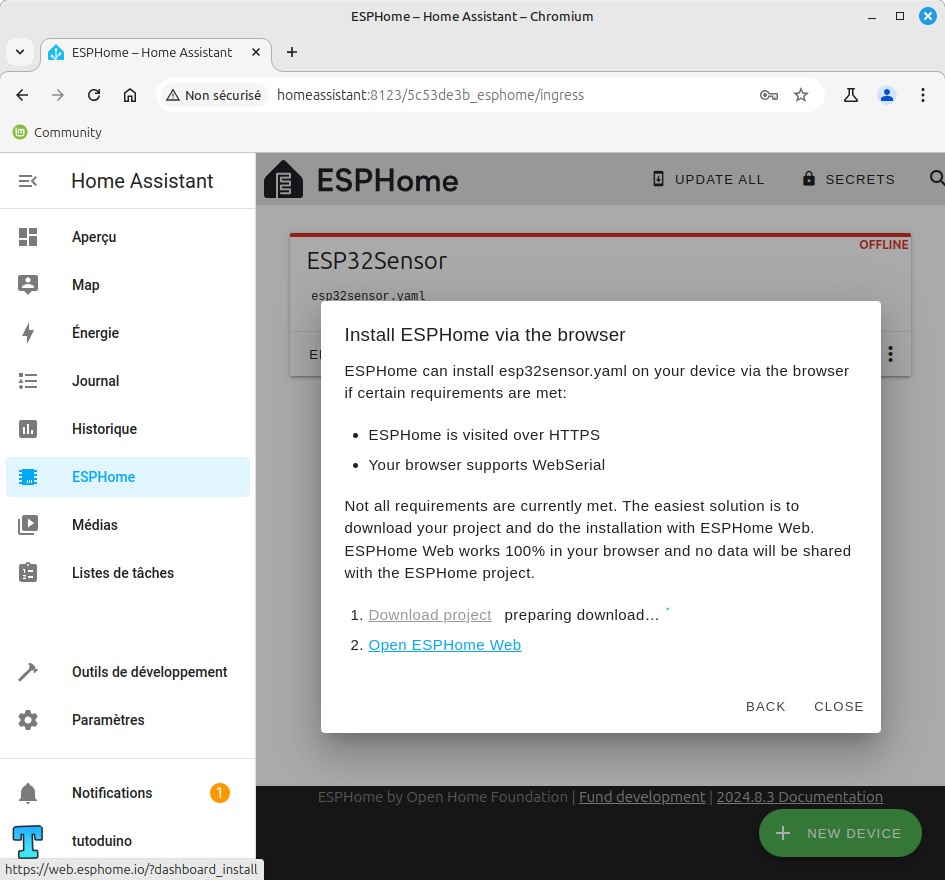
Task: Navigate to Journal in the sidebar
Action: (x=95, y=381)
